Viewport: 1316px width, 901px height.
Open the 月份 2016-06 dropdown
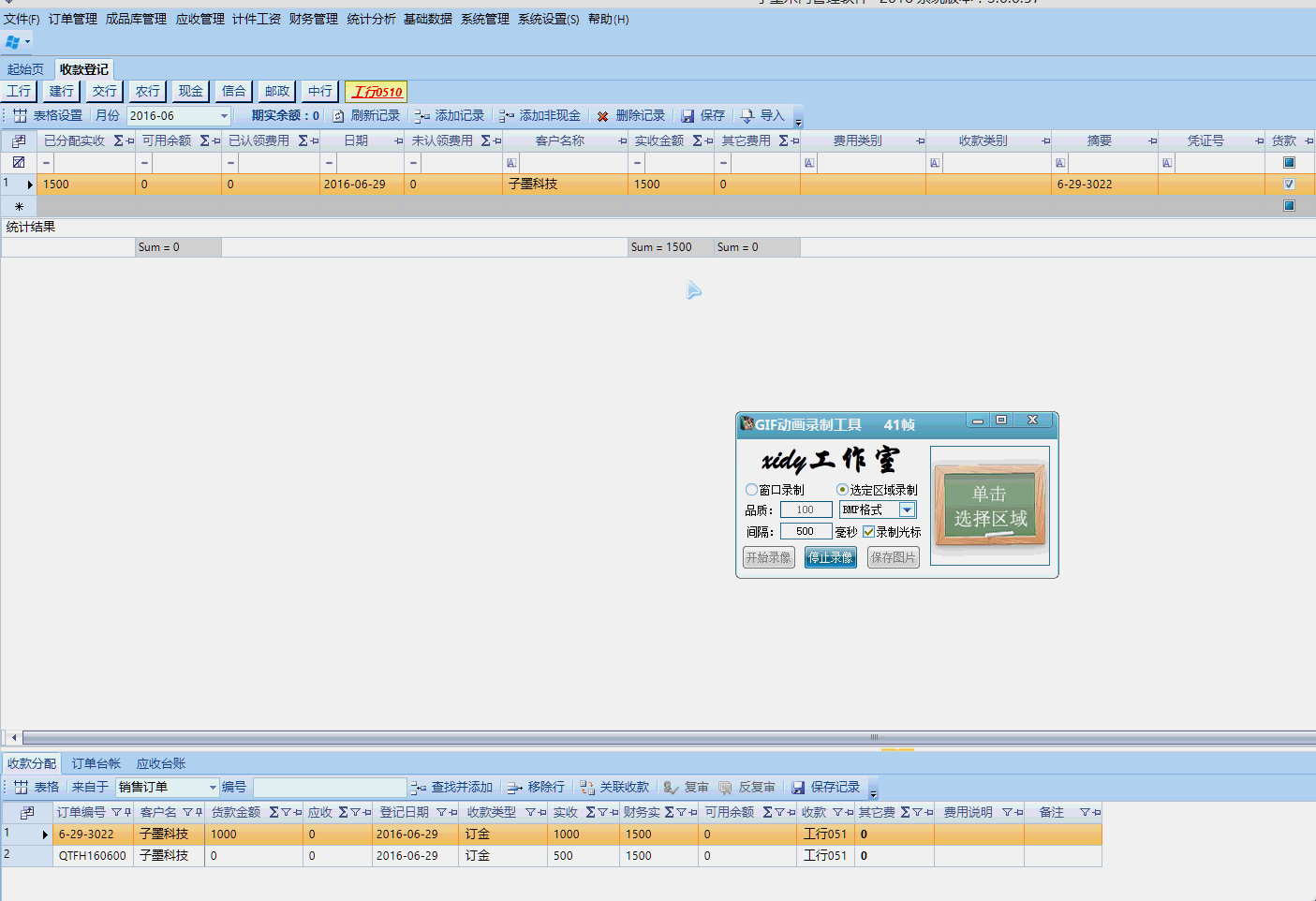click(x=224, y=116)
